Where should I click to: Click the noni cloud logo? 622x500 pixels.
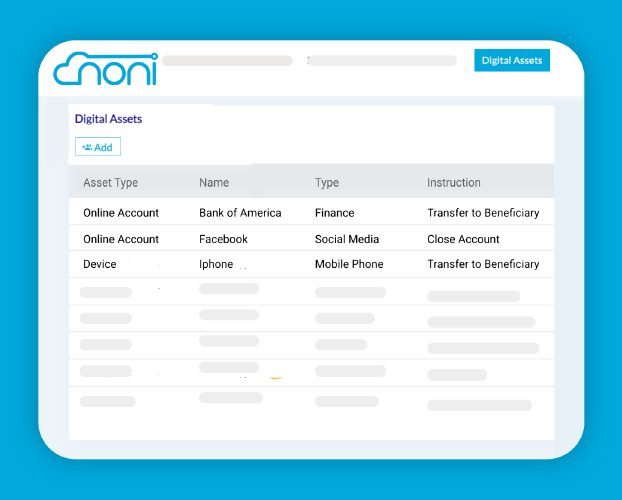coord(106,69)
